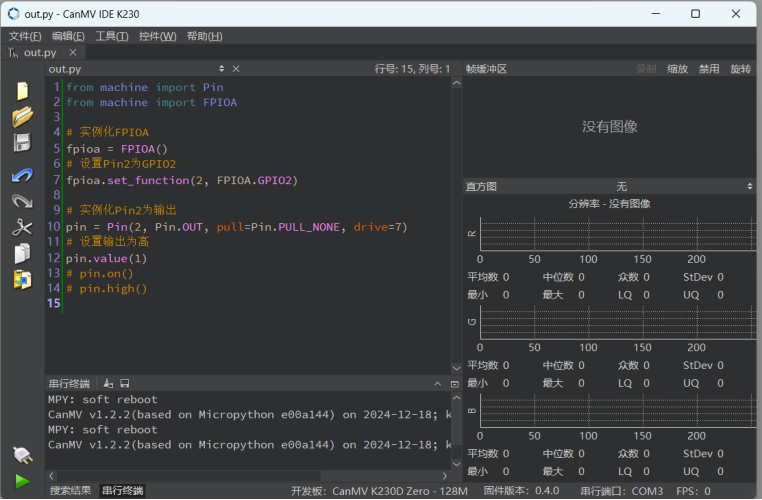Click line 5 fpioa = FPIOA()
The width and height of the screenshot is (762, 500).
[x=117, y=149]
